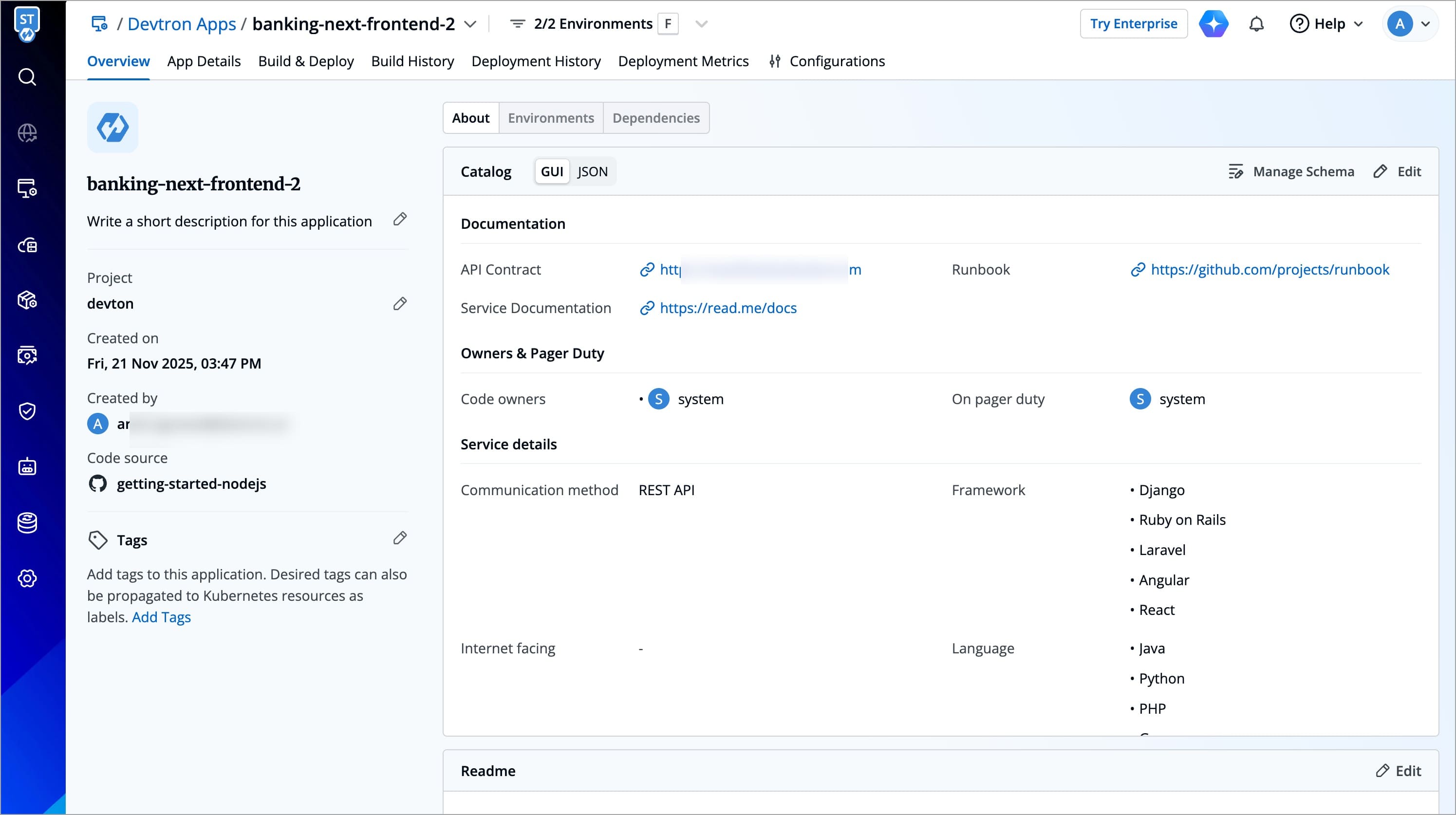Click the security shield sidebar icon
Screen dimensions: 1456x815
point(27,411)
